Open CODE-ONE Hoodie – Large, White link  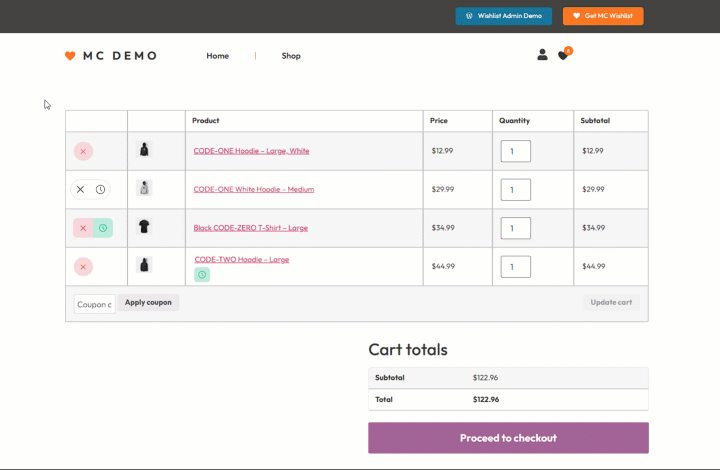pos(251,151)
